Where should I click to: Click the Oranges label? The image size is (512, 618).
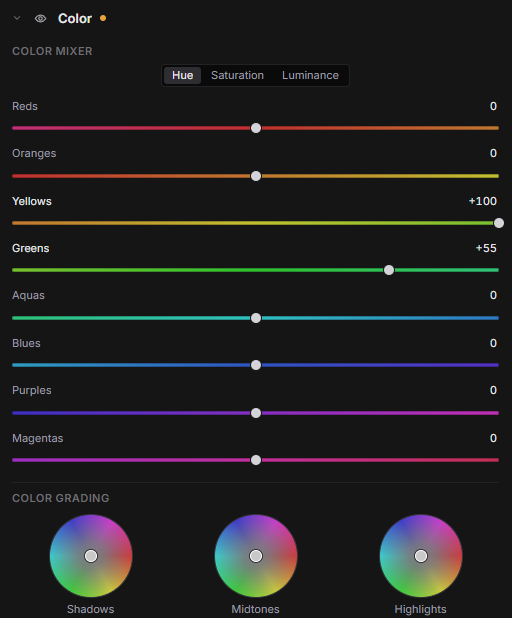click(x=34, y=153)
